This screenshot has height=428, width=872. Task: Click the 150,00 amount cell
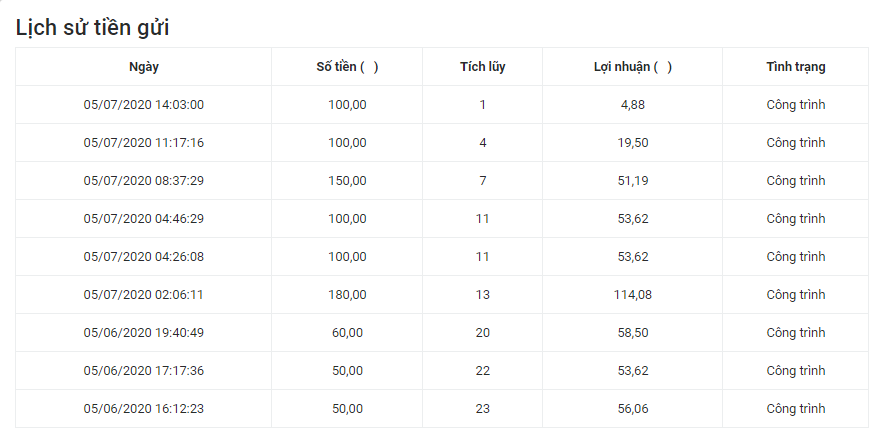tap(347, 181)
